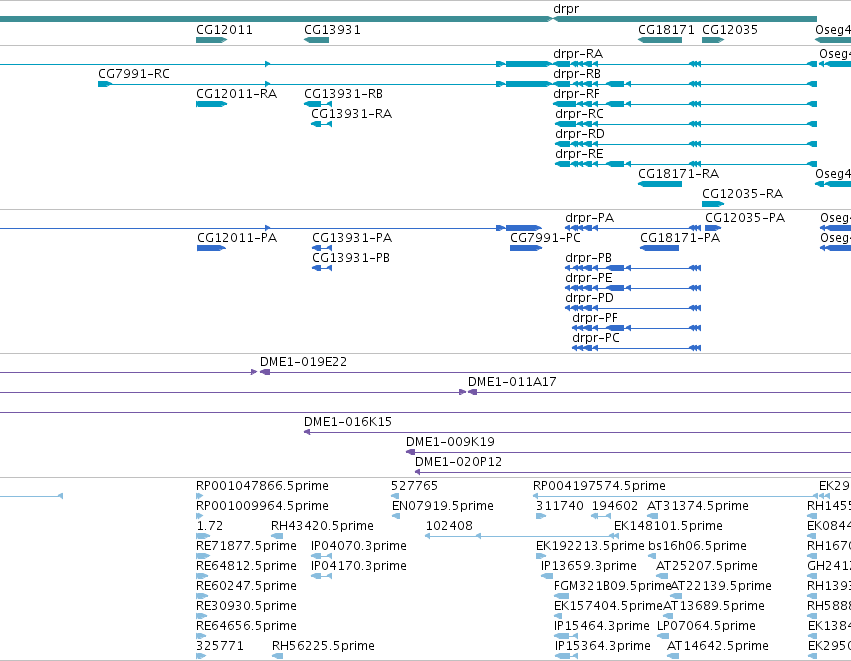Select the feature labeled 1.72

point(209,526)
